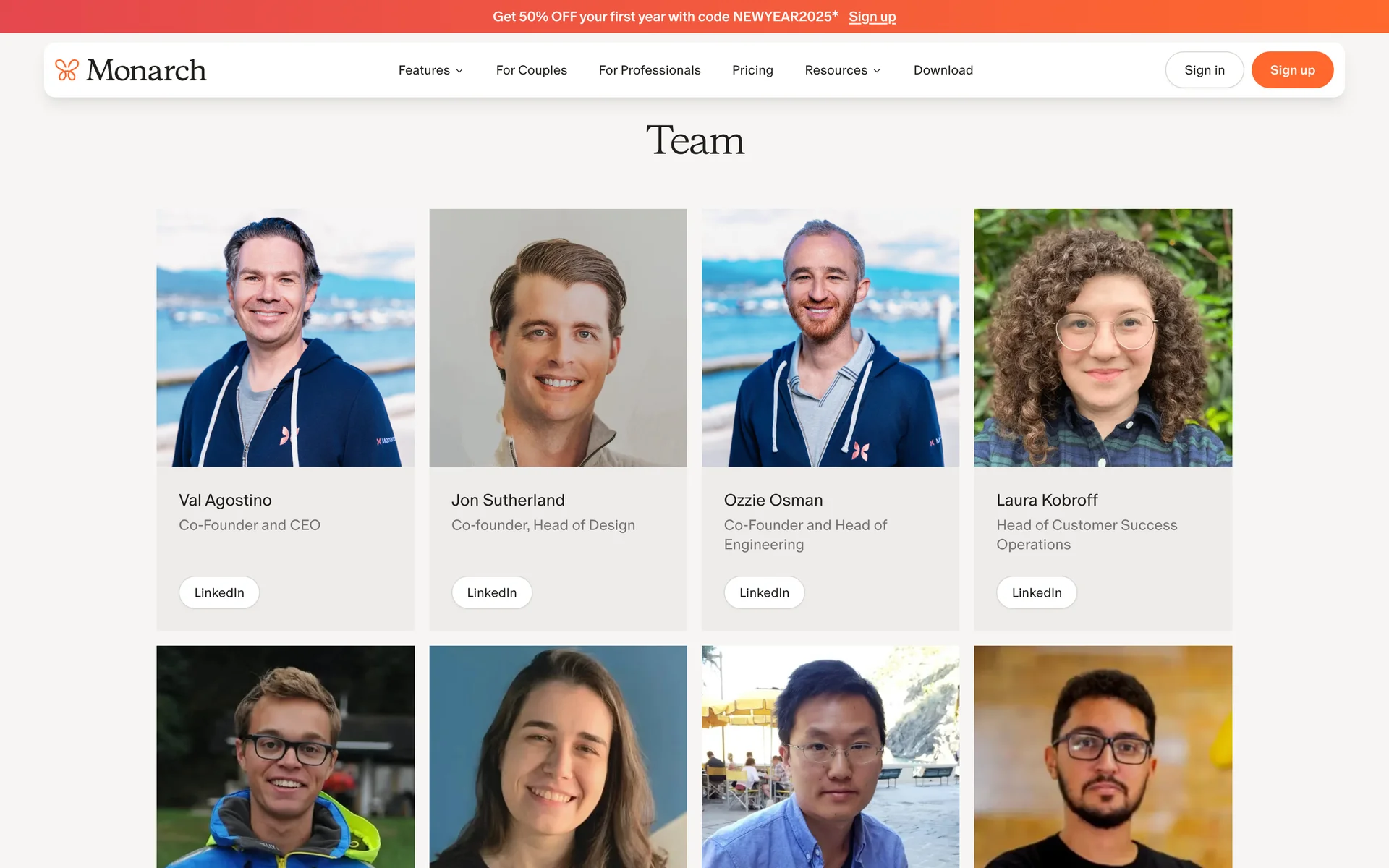Image resolution: width=1389 pixels, height=868 pixels.
Task: Open Laura Kobroff's LinkedIn profile
Action: (1036, 592)
